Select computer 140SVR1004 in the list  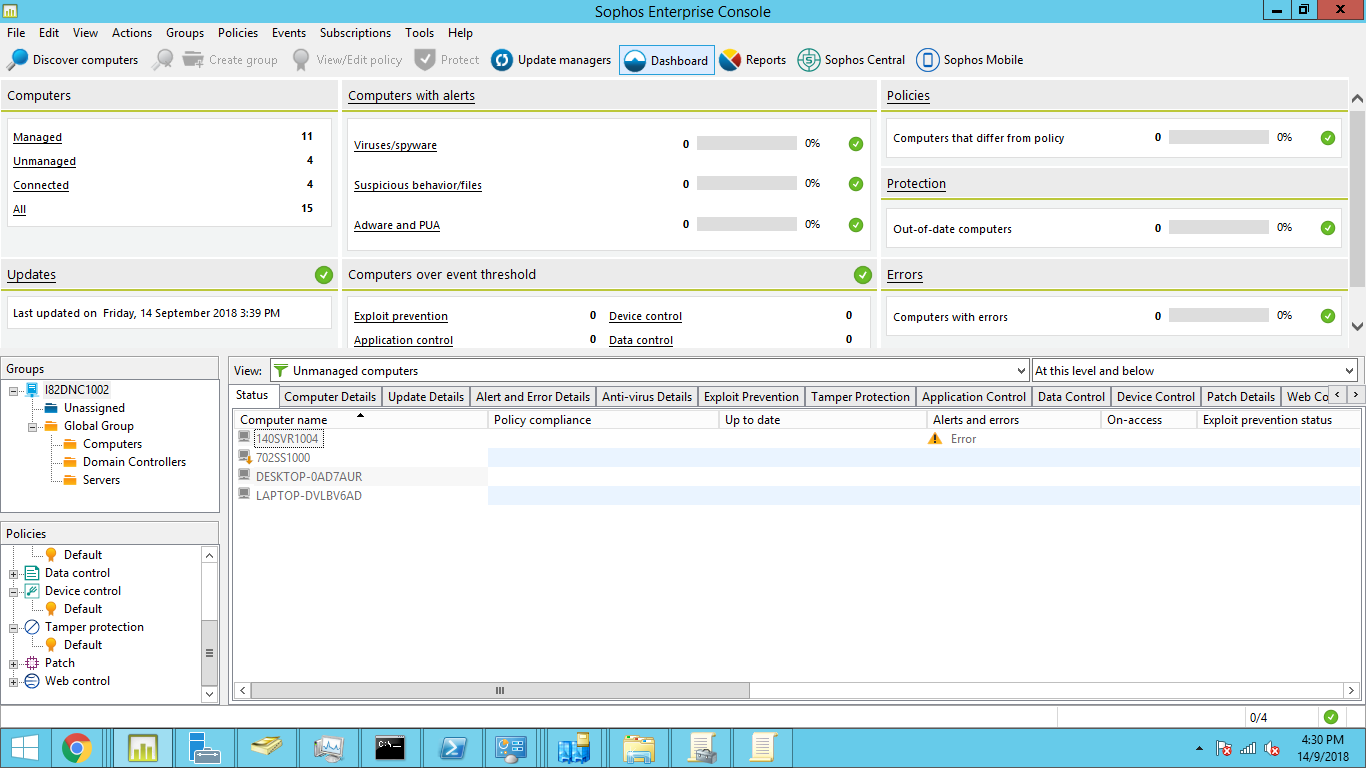coord(287,439)
